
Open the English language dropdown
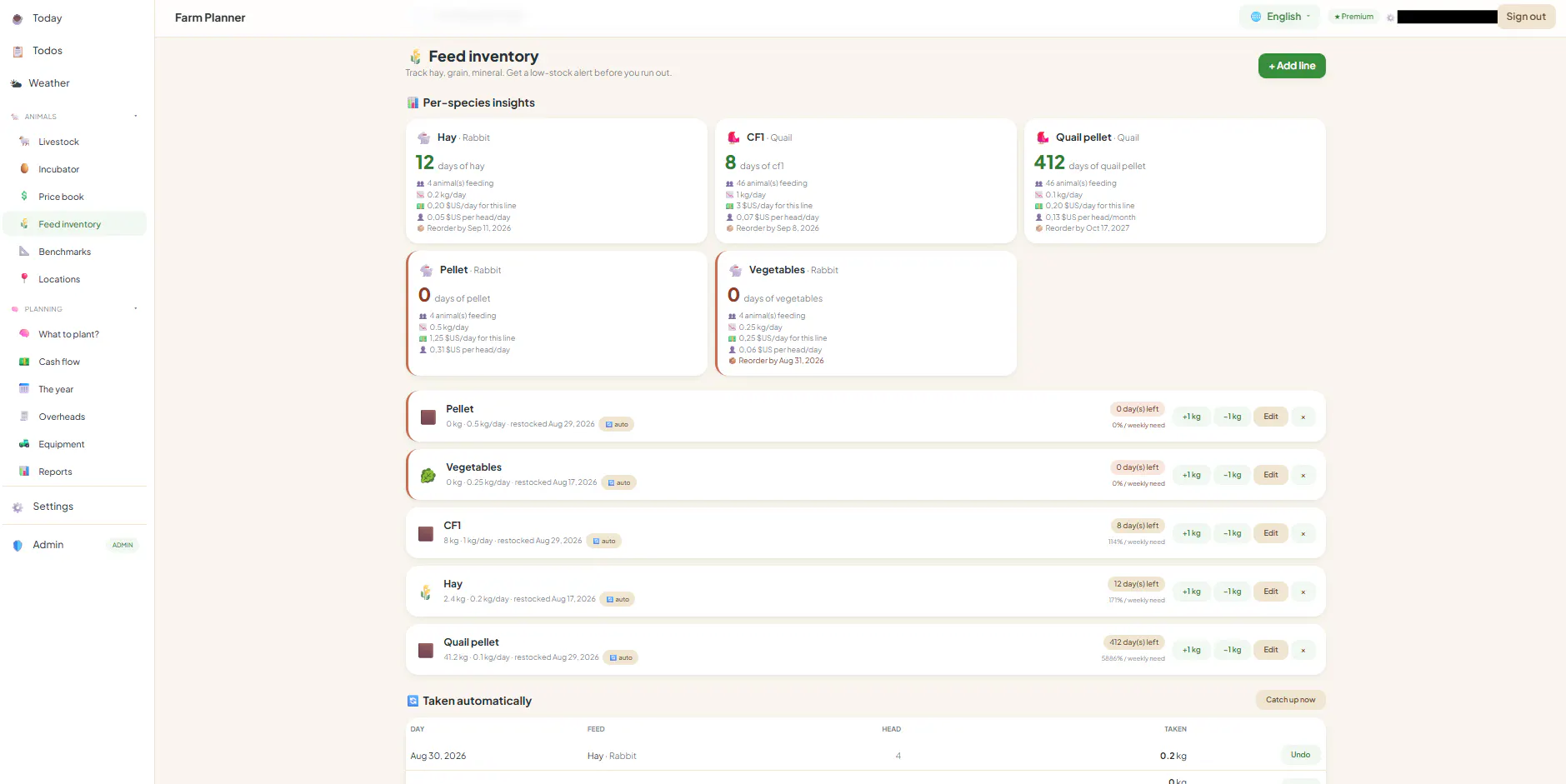point(1279,17)
